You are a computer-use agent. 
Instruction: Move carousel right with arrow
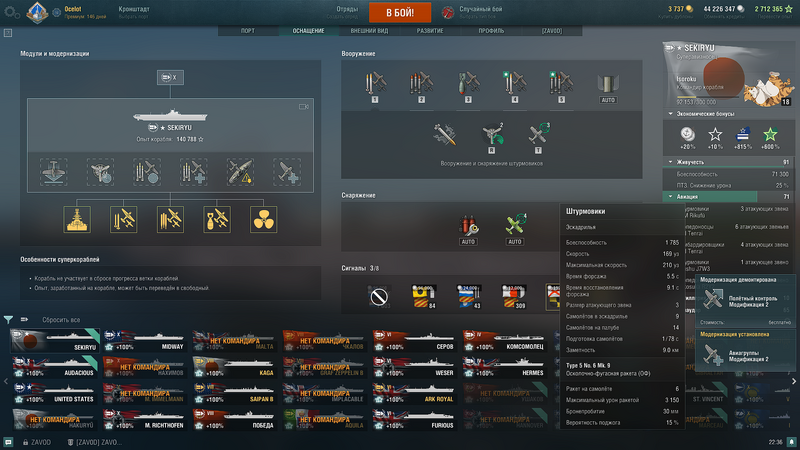(794, 381)
